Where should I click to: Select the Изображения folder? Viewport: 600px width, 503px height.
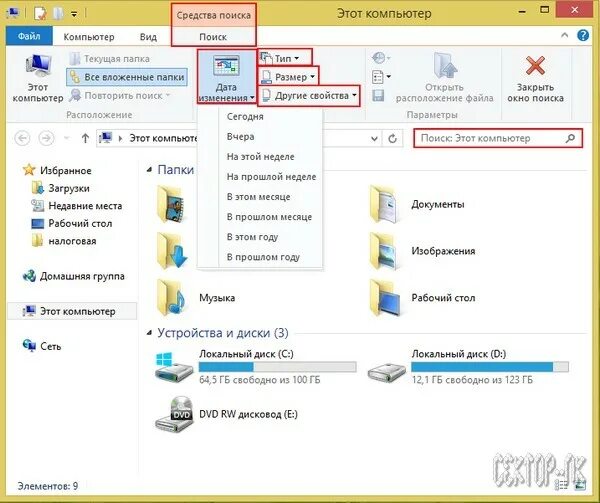(x=423, y=251)
